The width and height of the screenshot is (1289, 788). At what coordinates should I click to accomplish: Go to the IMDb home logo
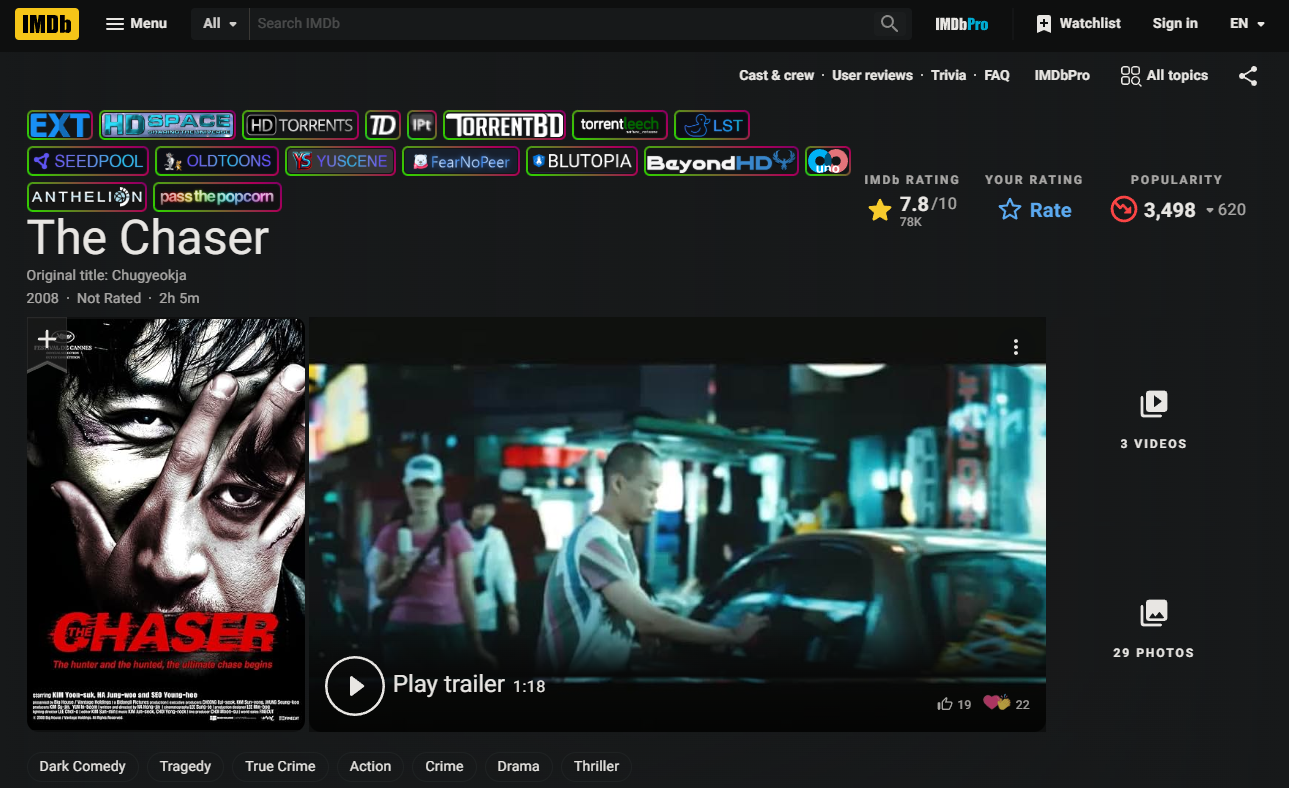pyautogui.click(x=46, y=23)
